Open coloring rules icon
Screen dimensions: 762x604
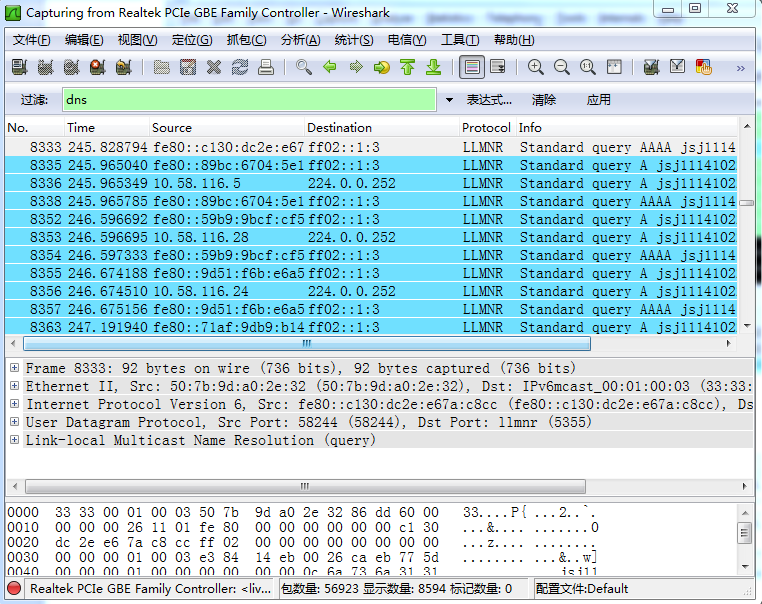[704, 67]
